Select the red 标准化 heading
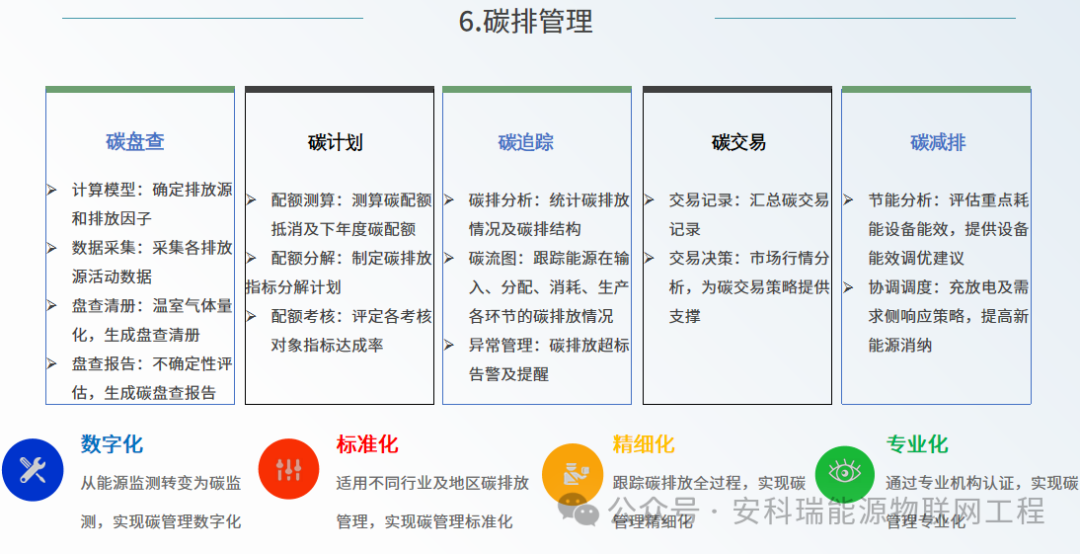 [367, 444]
